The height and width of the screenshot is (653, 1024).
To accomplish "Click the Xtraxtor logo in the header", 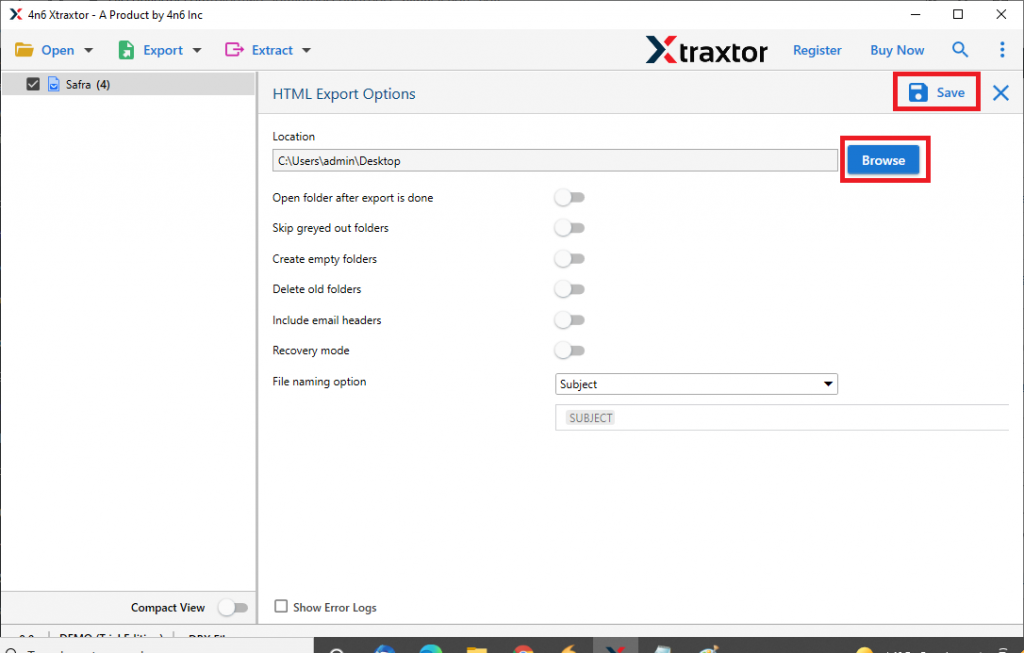I will point(706,50).
